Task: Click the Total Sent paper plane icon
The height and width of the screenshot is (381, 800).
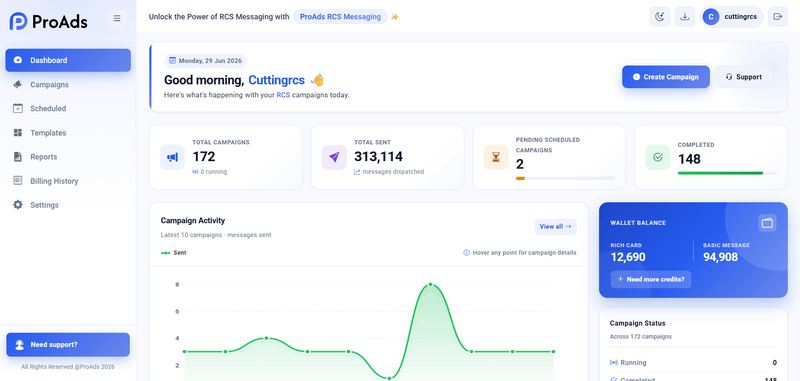Action: pyautogui.click(x=334, y=157)
